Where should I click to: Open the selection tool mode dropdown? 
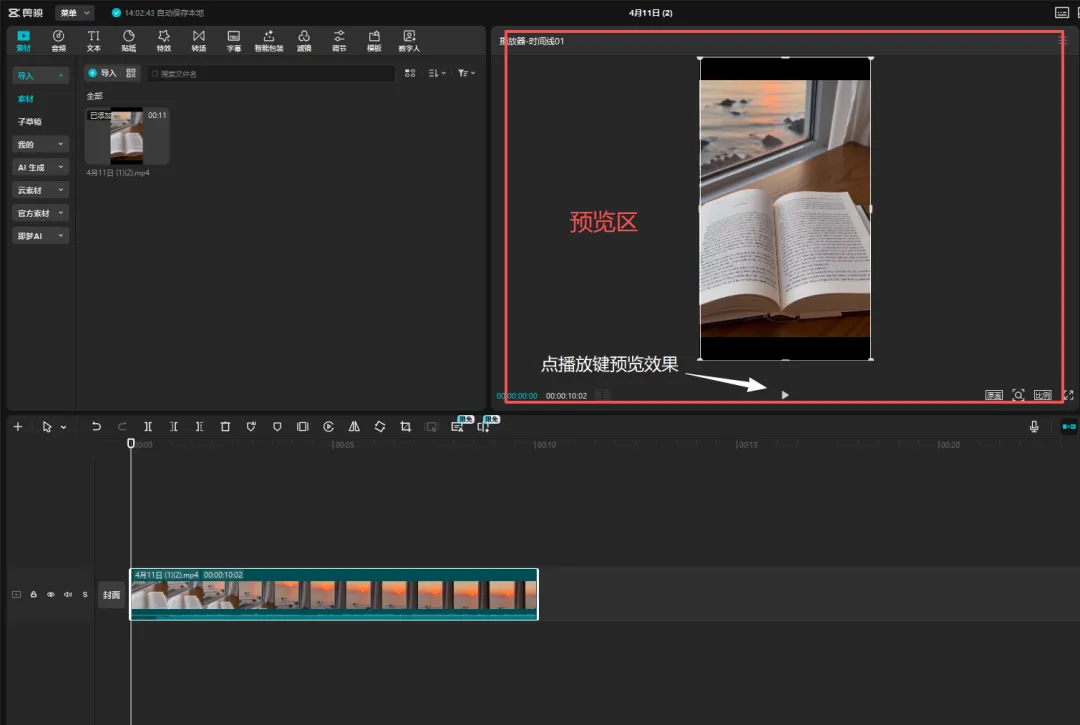coord(63,428)
